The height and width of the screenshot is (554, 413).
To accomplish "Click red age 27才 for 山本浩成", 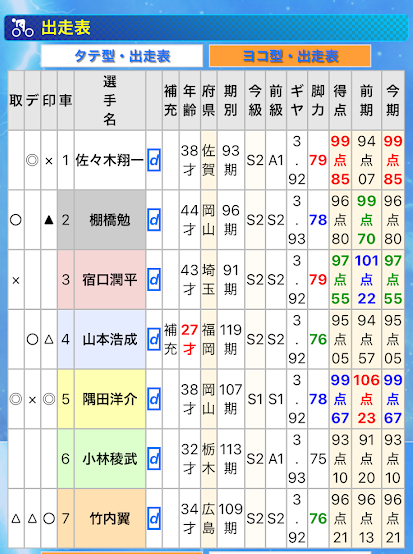I will coord(189,340).
